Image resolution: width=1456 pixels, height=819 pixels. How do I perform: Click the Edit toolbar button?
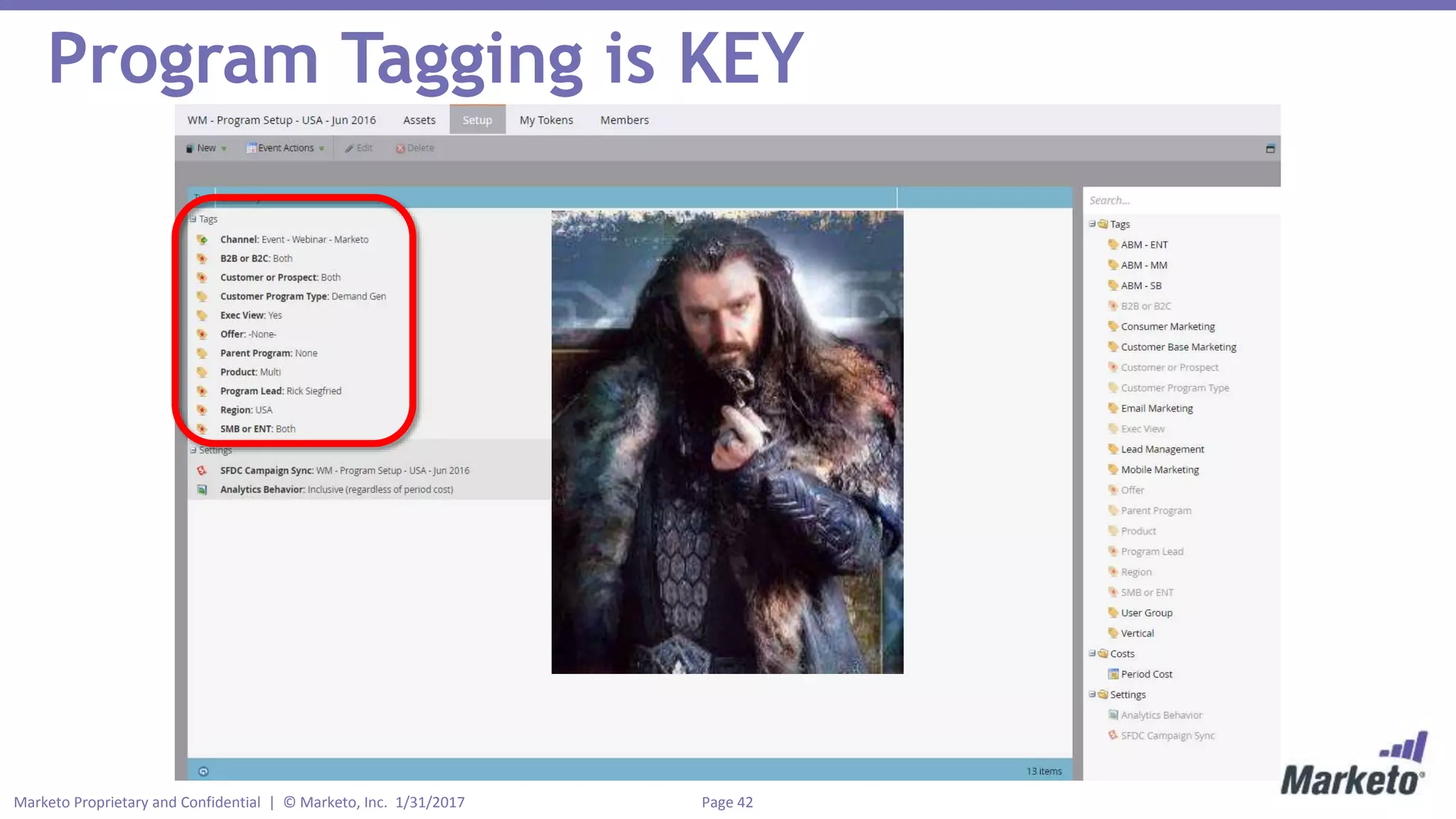359,148
